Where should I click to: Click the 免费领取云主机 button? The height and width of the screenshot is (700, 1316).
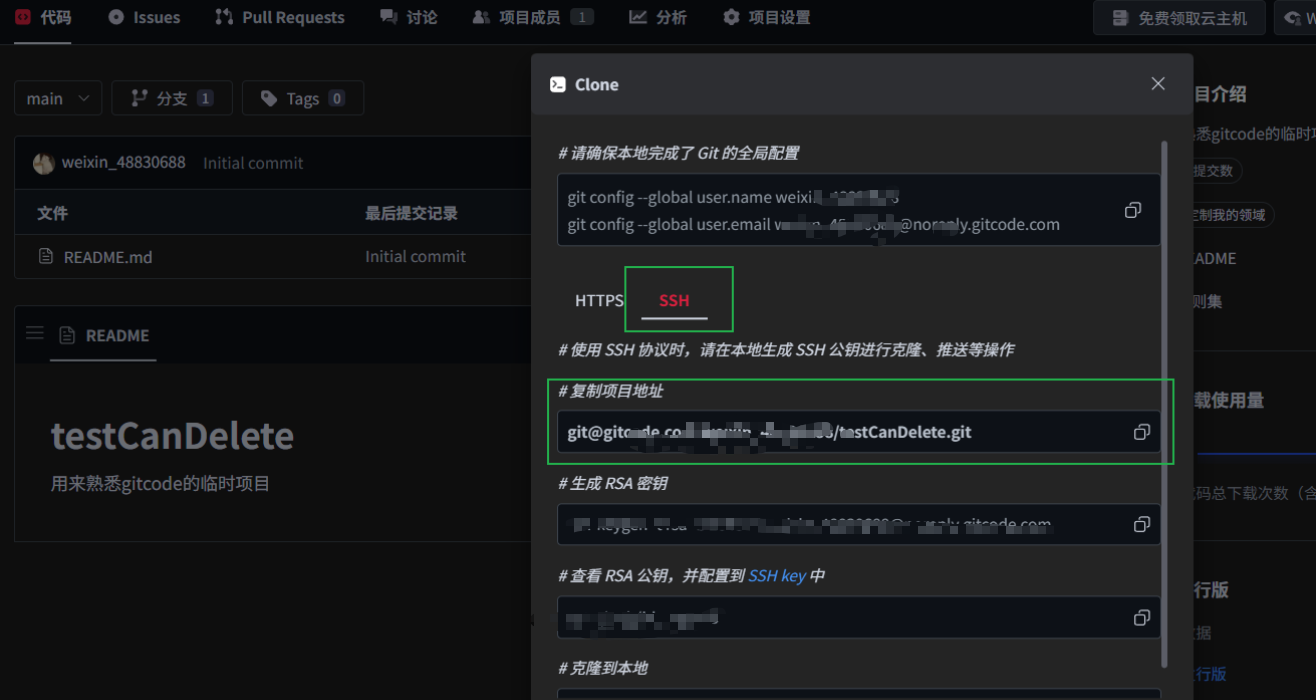pos(1179,18)
